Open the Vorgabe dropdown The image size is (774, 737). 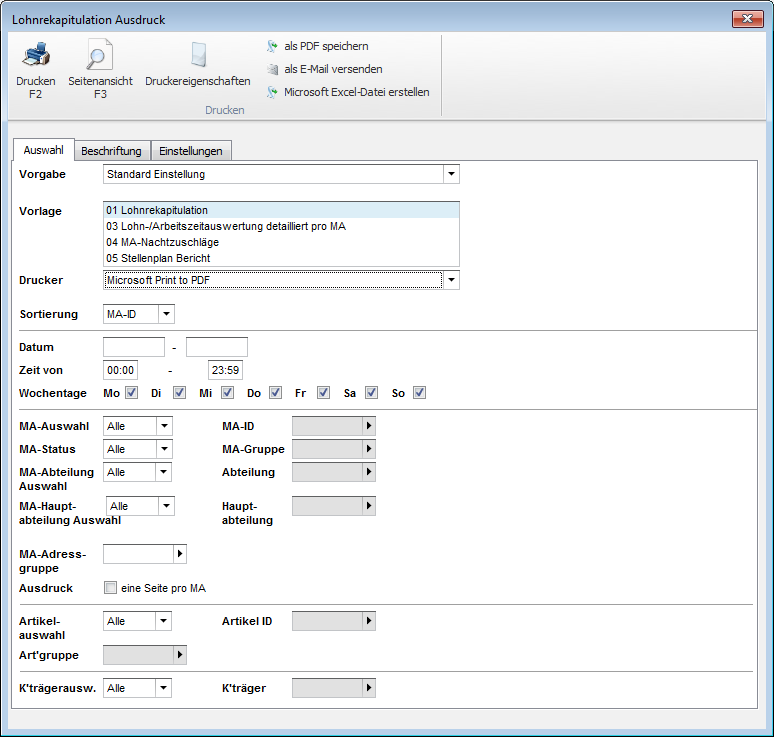click(451, 174)
